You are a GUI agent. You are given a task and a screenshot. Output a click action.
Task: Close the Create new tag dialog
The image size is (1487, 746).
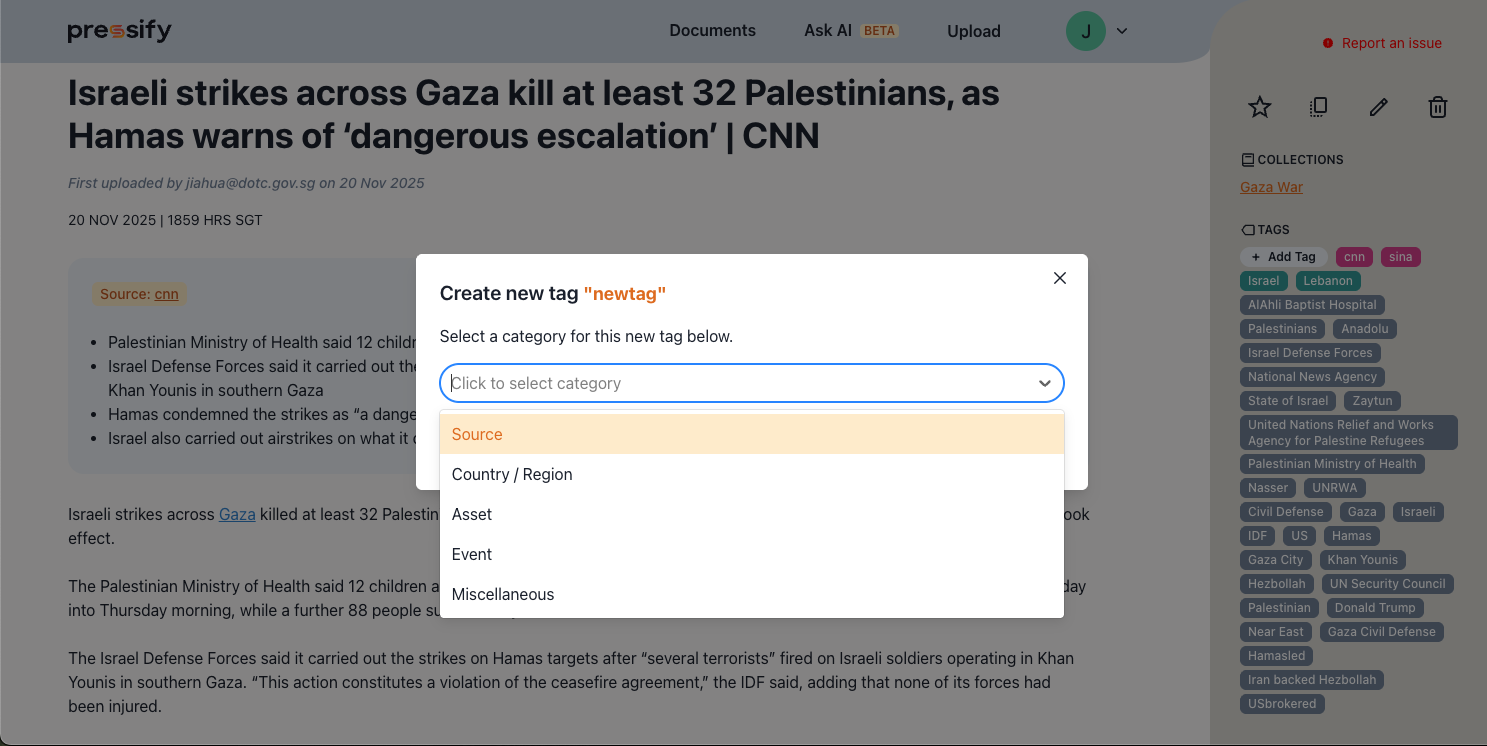click(x=1060, y=278)
